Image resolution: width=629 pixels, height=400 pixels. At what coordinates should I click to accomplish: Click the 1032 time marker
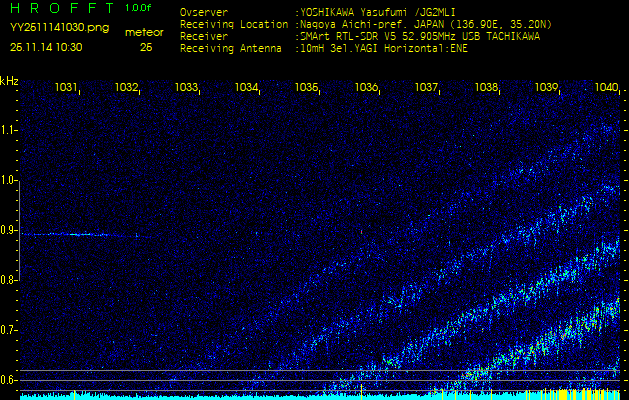[x=126, y=87]
